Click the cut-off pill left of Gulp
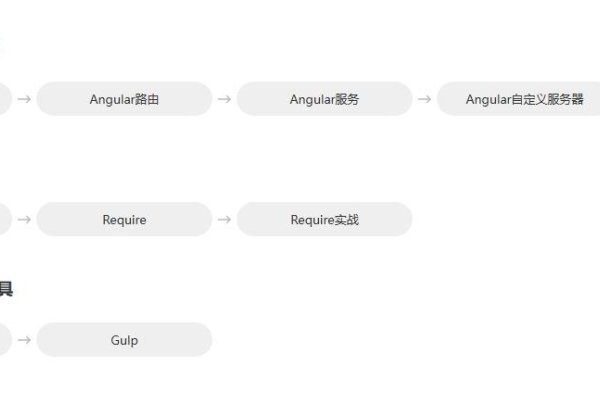 (x=5, y=340)
